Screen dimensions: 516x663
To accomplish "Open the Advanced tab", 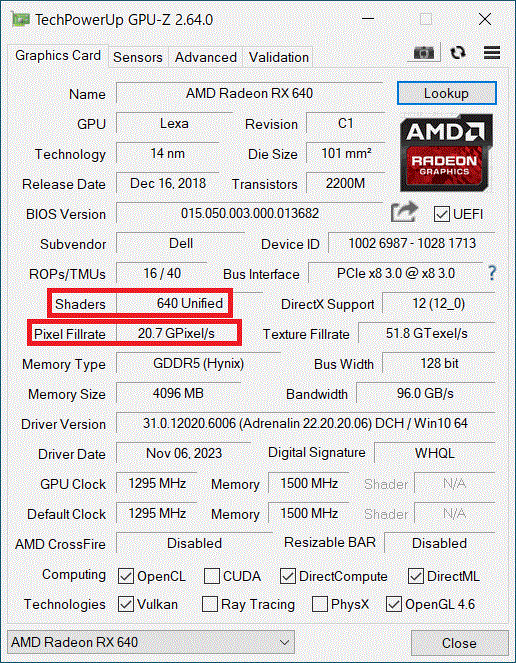I will tap(206, 57).
